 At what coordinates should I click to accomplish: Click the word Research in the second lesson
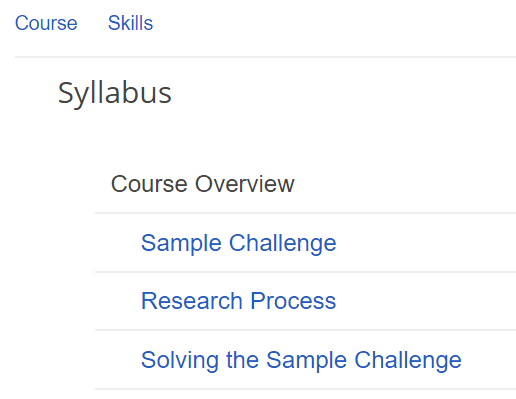(x=192, y=301)
